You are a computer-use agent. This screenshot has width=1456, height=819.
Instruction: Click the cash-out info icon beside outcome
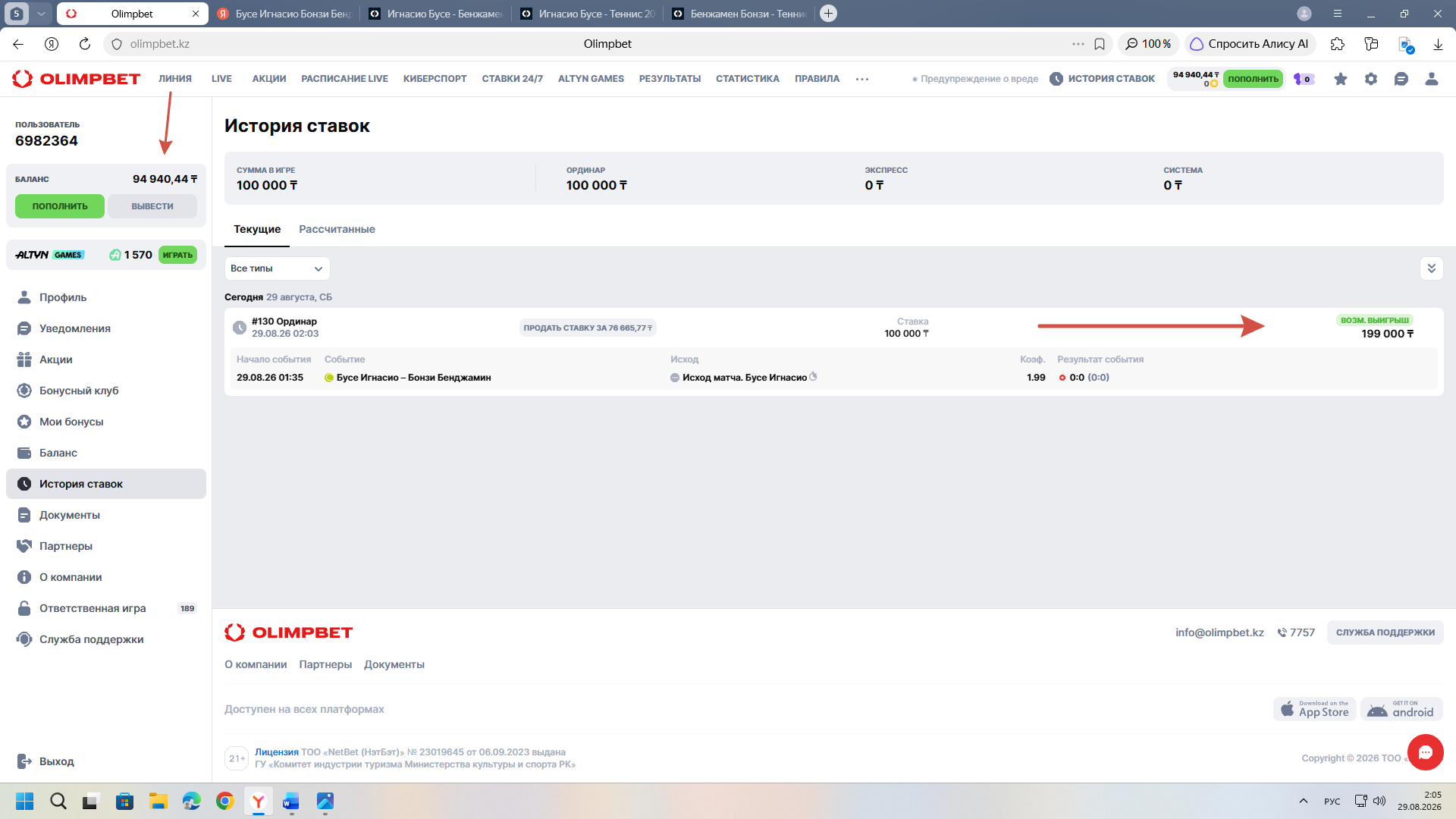[813, 377]
